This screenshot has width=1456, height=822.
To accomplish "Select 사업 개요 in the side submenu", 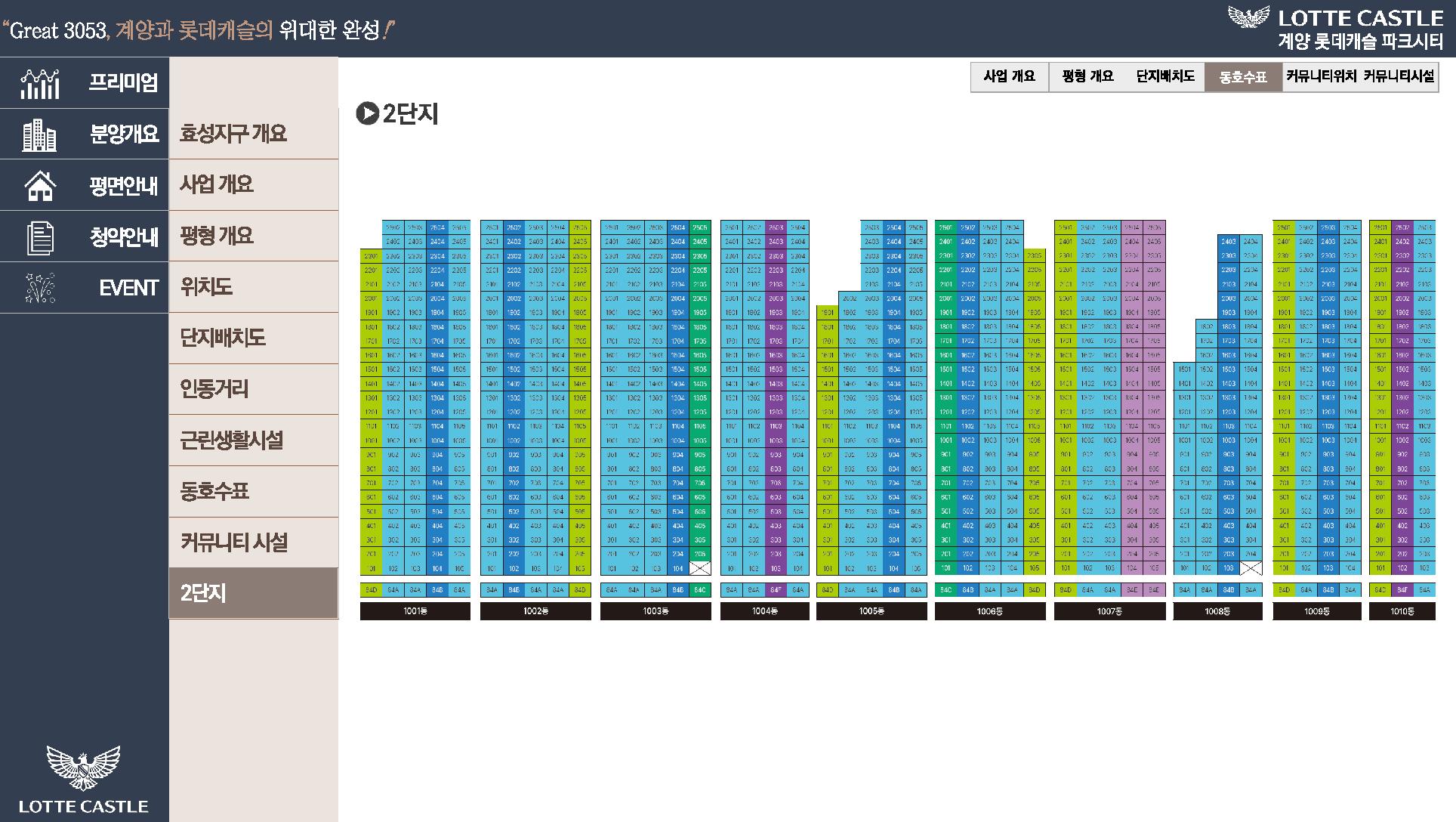I will click(x=217, y=184).
